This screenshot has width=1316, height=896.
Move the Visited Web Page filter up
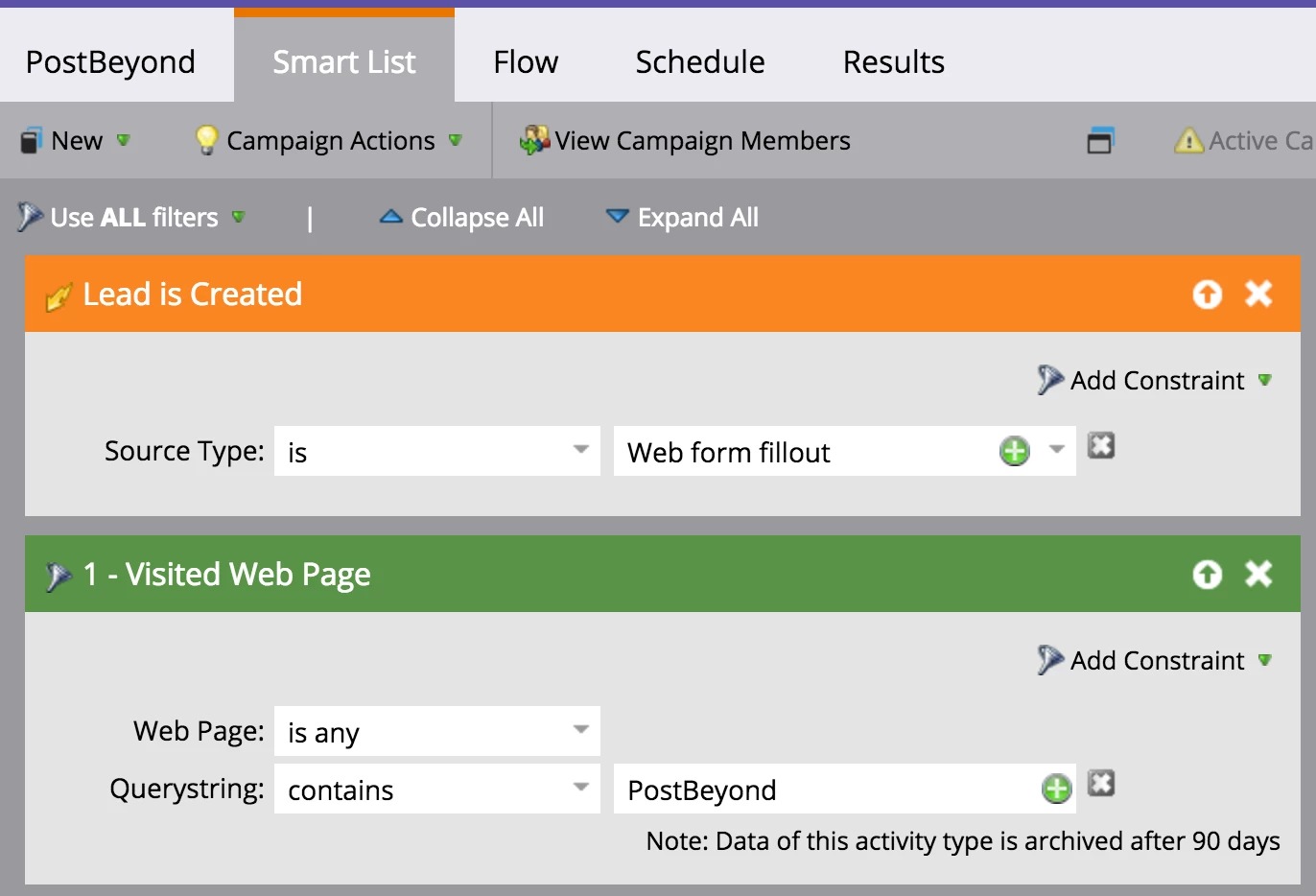coord(1207,574)
